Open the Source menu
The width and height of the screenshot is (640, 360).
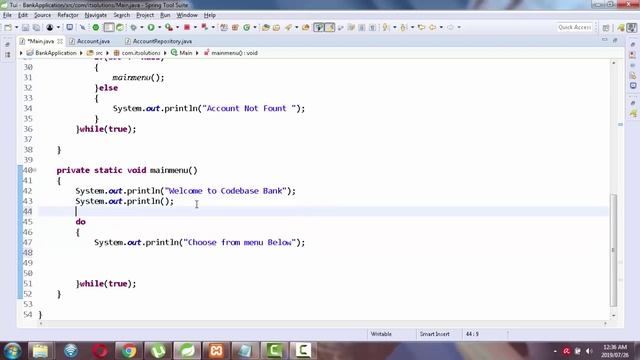point(42,15)
